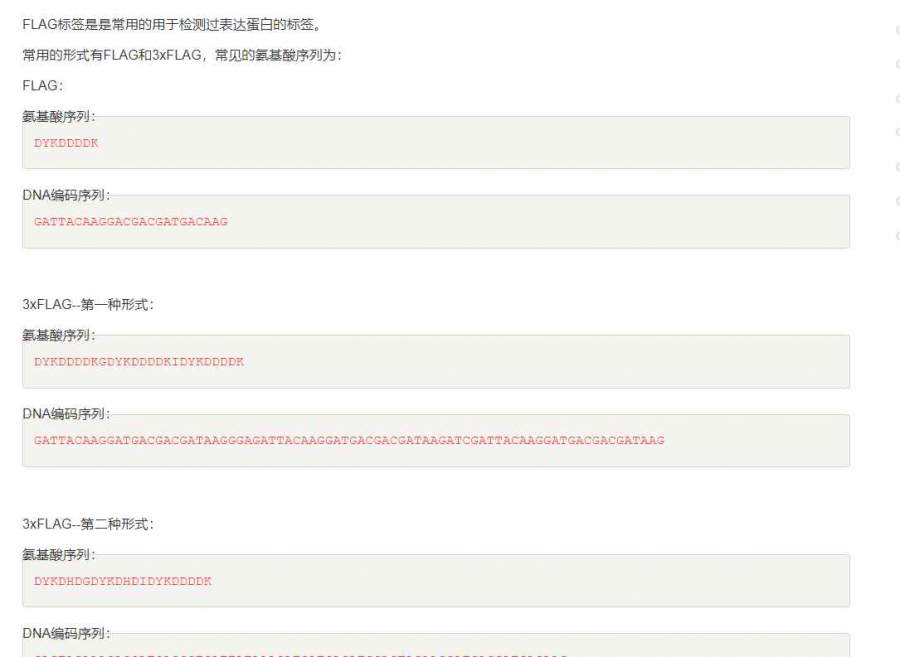The height and width of the screenshot is (657, 900).
Task: Click the topmost cut-off sidebar circle icon
Action: [x=897, y=31]
